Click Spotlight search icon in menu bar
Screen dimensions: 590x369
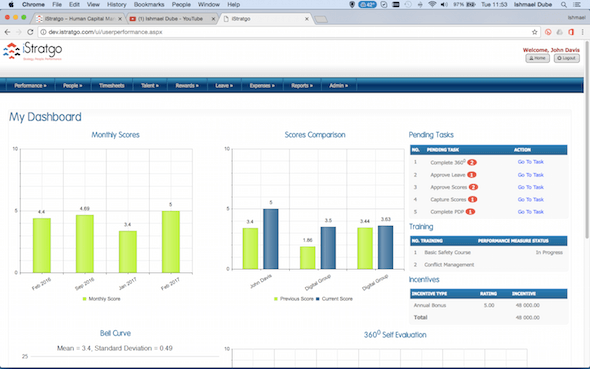pos(564,5)
